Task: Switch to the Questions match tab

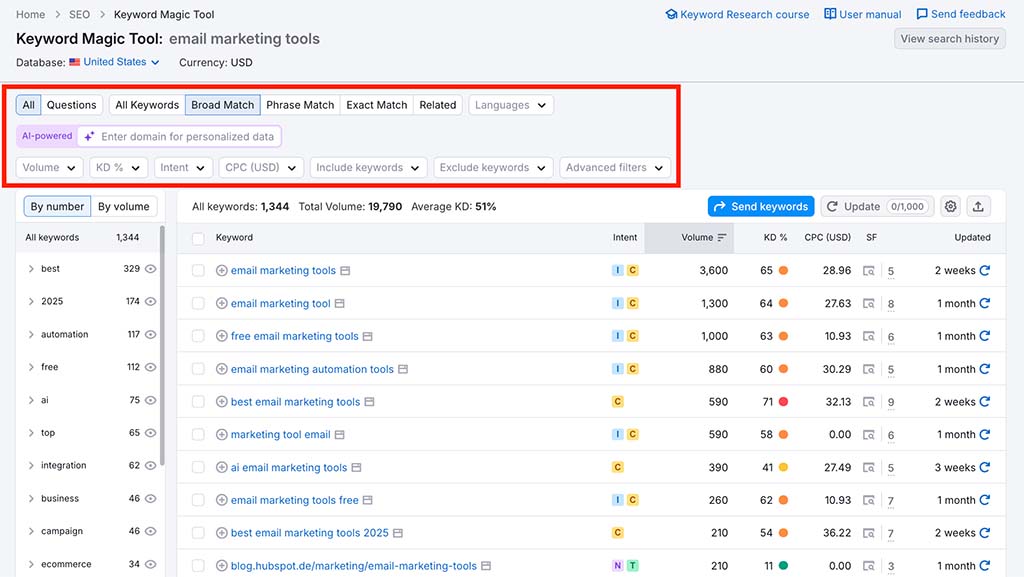Action: [70, 104]
